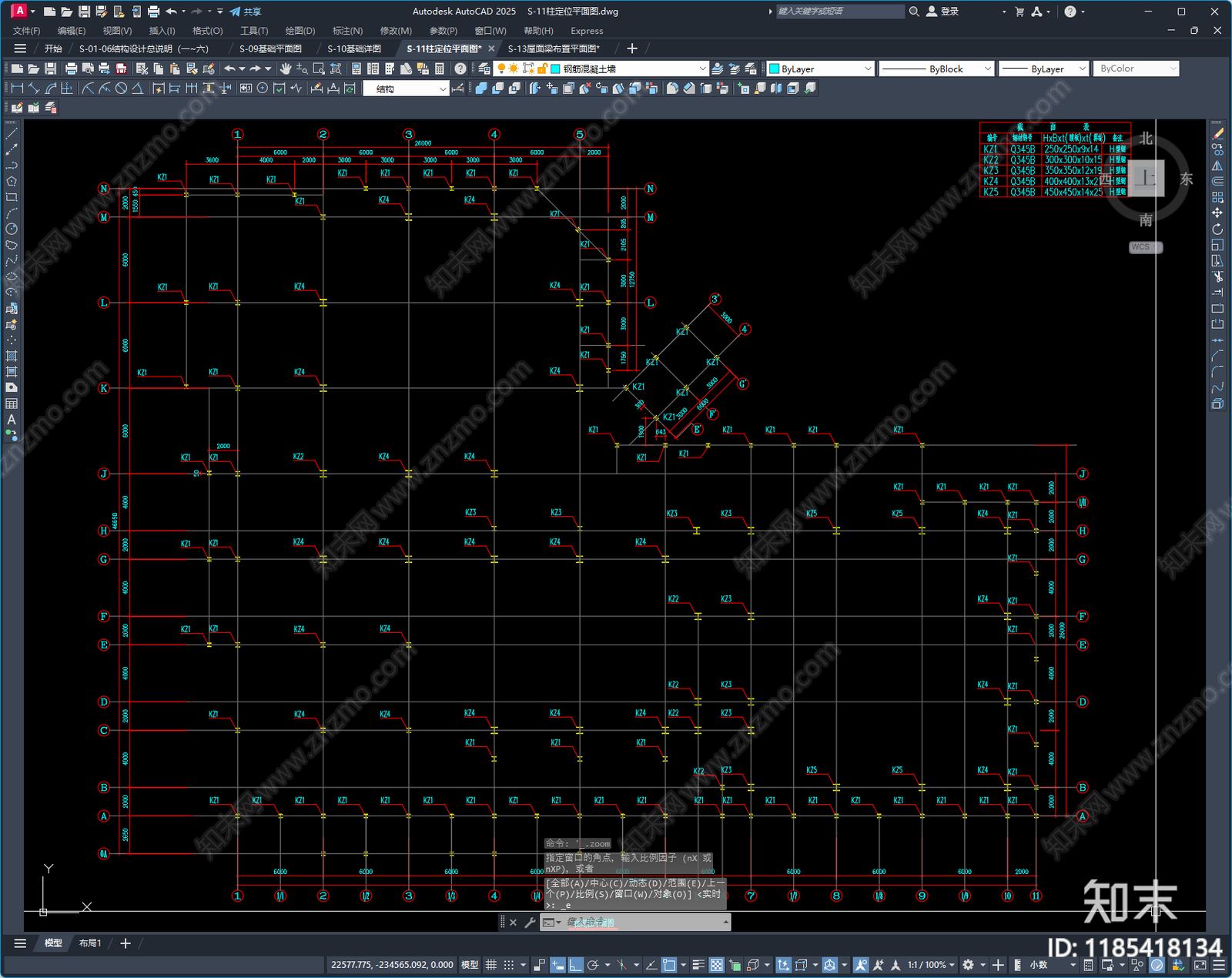Click the ViewCube 上 top face
The image size is (1232, 978).
coord(1147,179)
